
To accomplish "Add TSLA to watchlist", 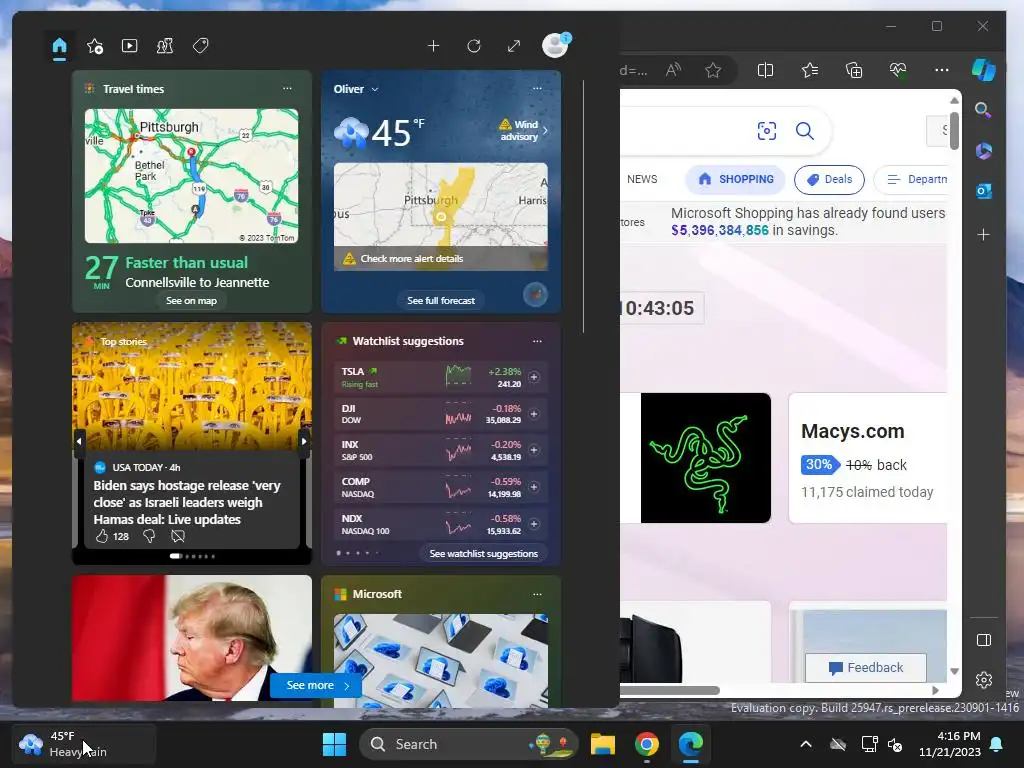I will (534, 377).
